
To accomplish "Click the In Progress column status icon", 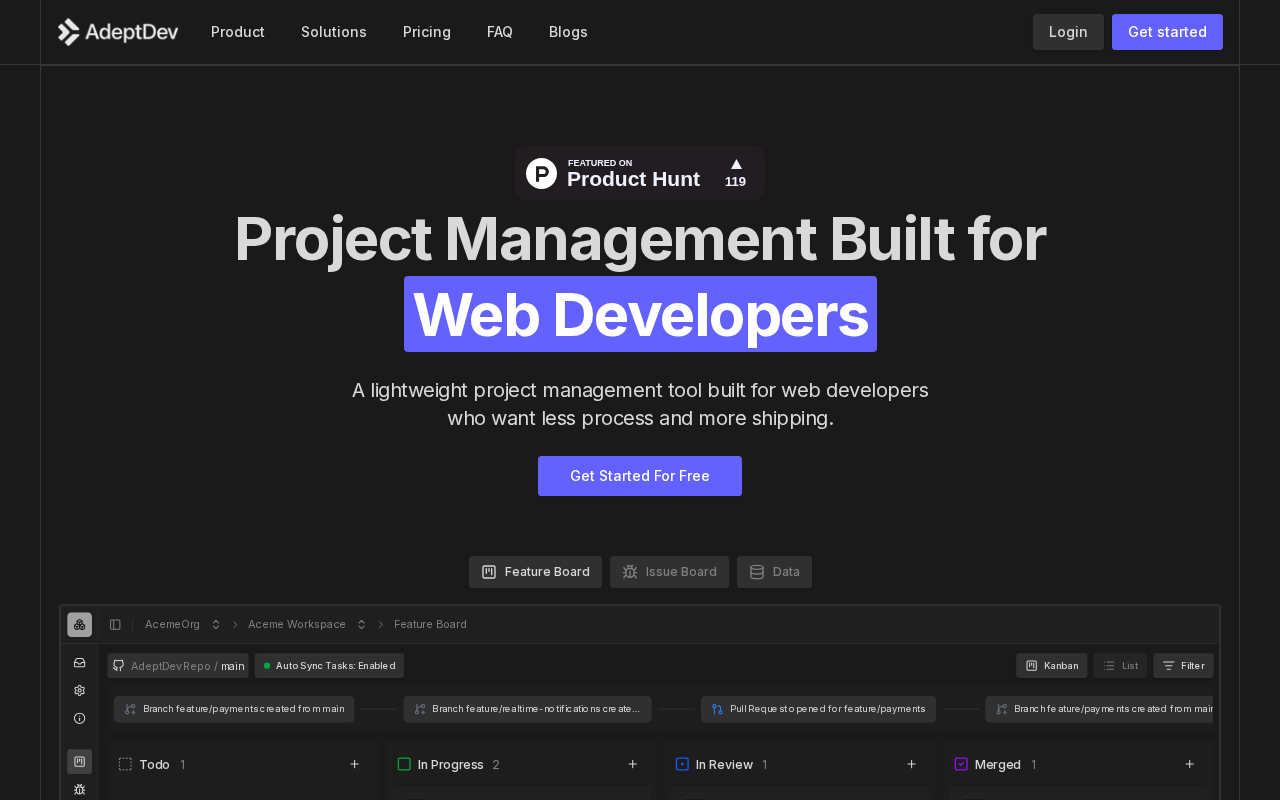I will 404,764.
